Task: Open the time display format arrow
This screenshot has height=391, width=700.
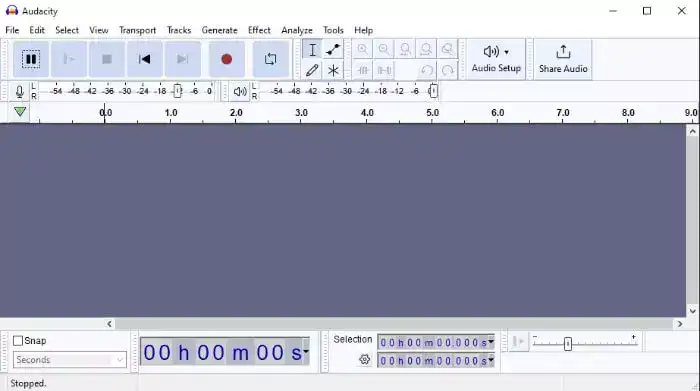Action: 306,352
